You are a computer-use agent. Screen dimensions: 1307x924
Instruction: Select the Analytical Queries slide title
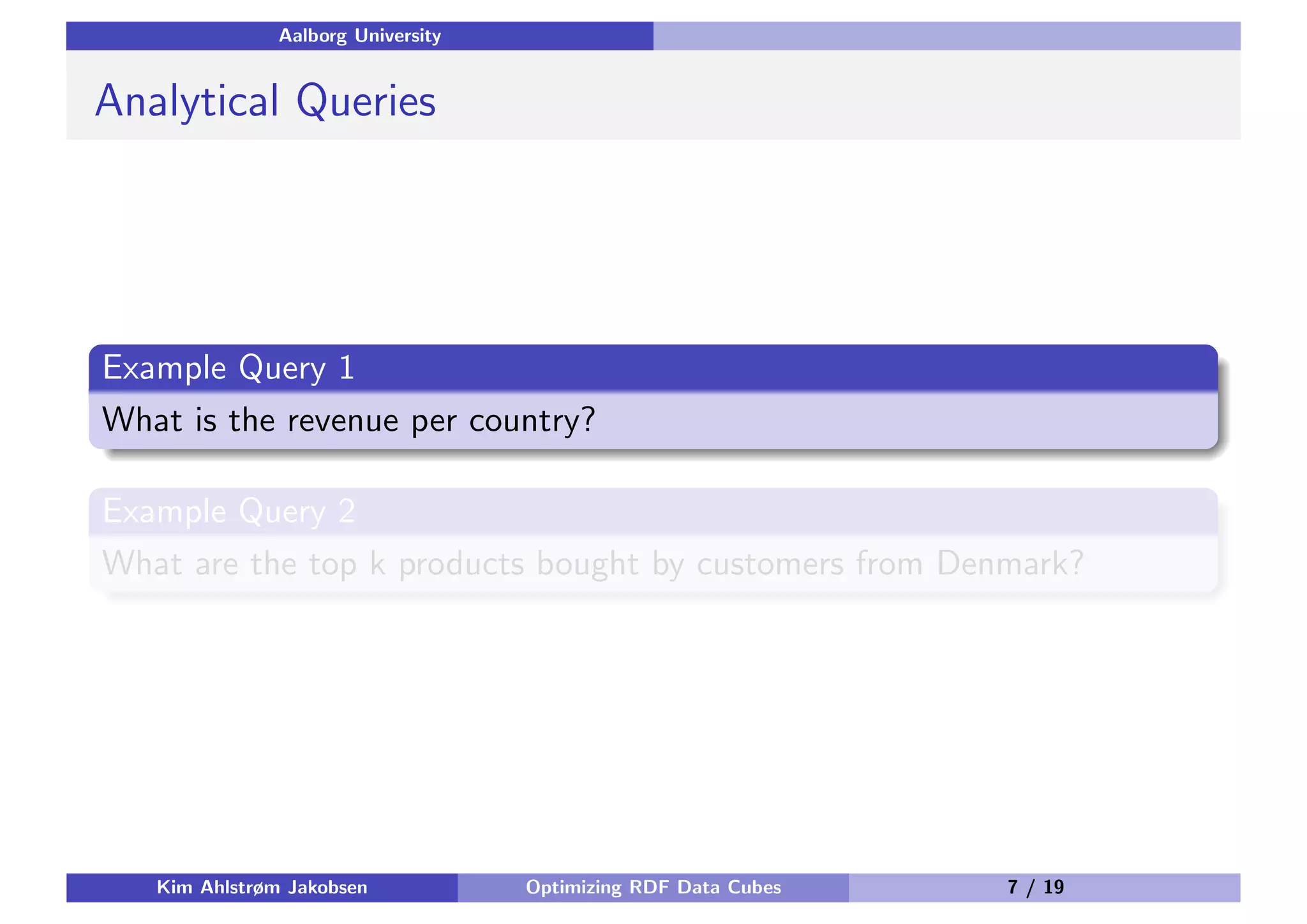265,101
